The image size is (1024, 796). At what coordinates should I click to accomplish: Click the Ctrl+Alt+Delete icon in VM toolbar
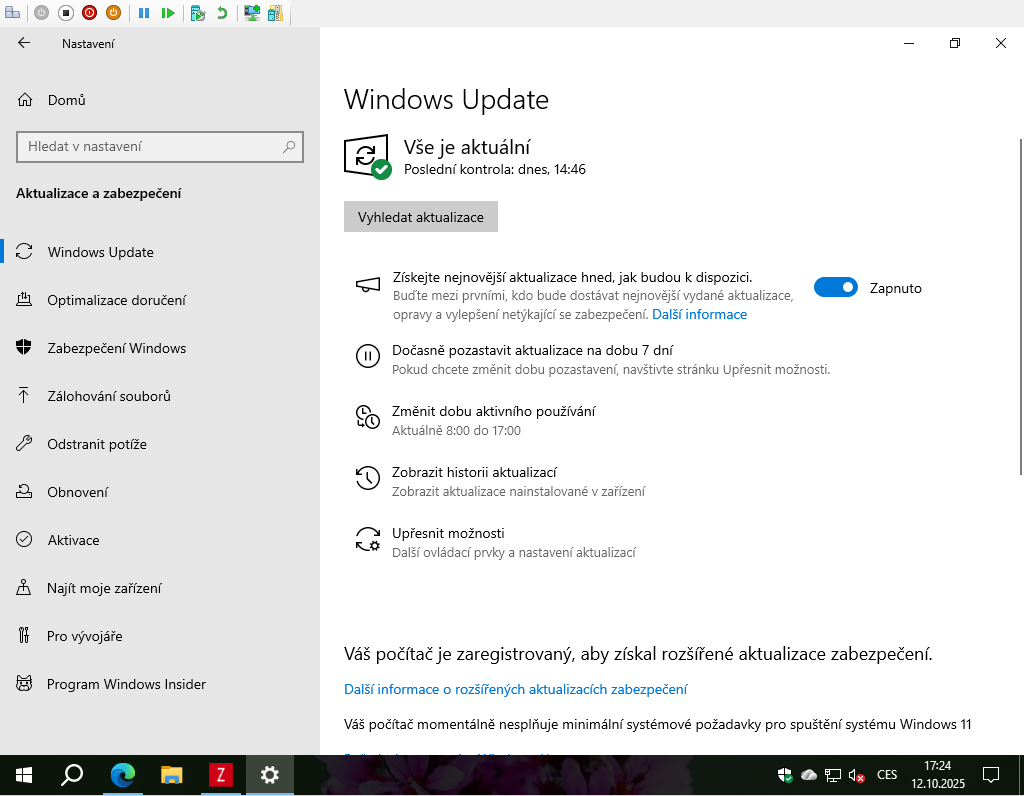click(x=13, y=13)
